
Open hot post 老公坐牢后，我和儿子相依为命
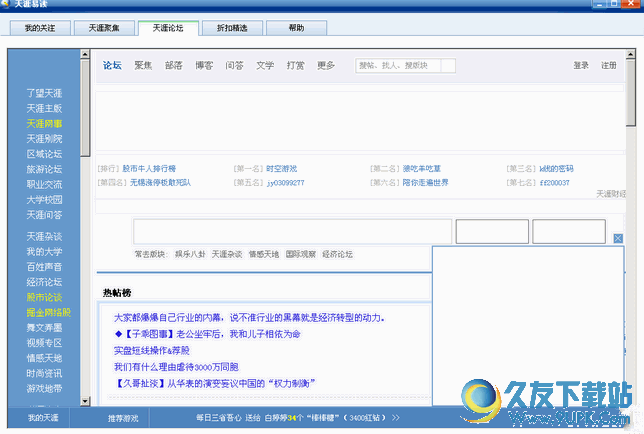coord(207,334)
